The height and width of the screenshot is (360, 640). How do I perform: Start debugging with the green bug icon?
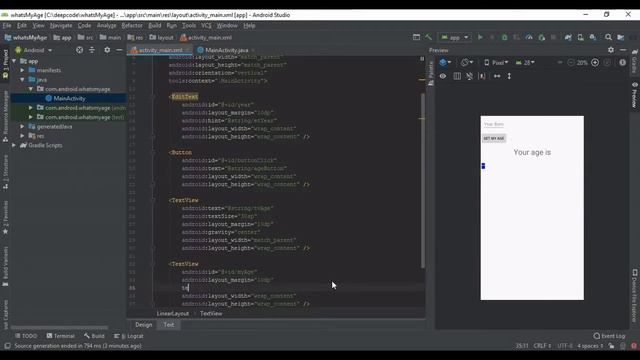click(x=504, y=37)
